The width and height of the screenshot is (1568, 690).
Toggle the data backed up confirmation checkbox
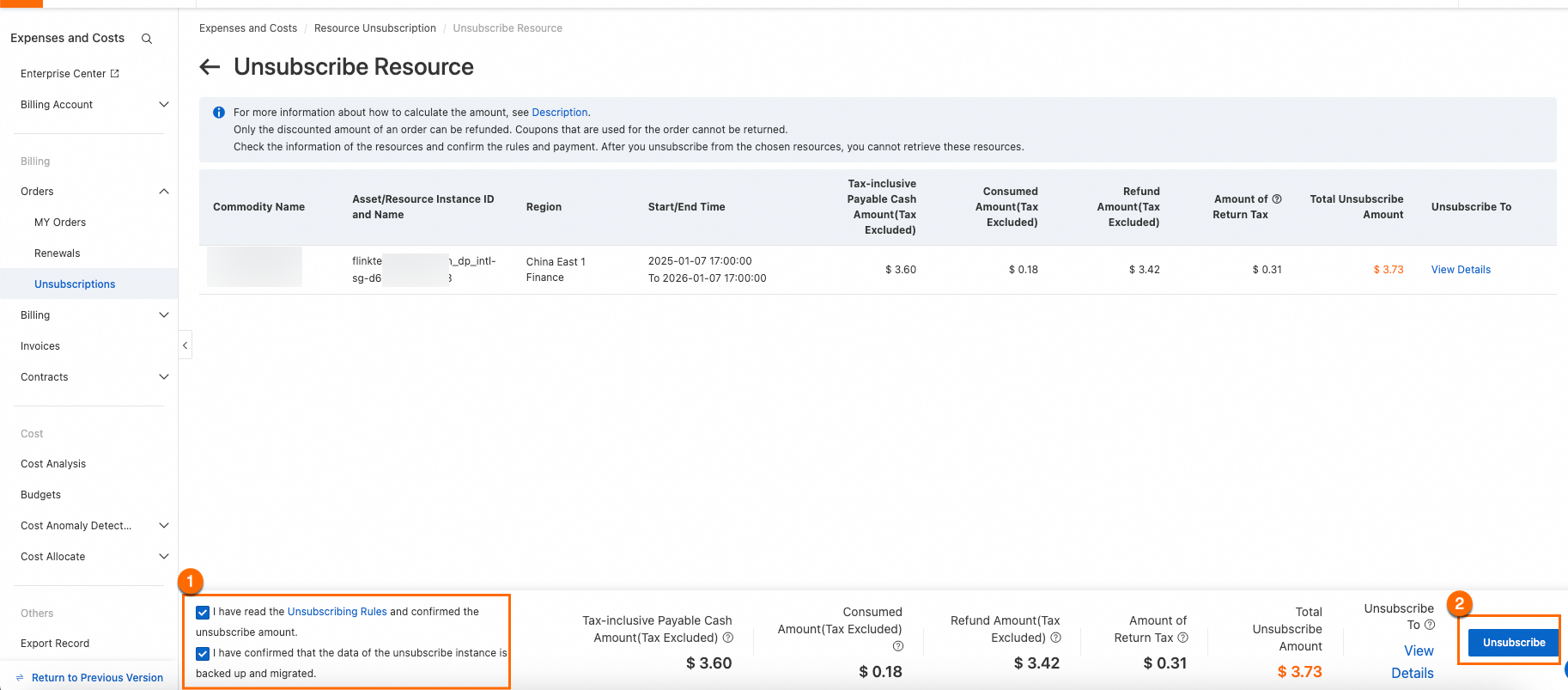tap(203, 654)
